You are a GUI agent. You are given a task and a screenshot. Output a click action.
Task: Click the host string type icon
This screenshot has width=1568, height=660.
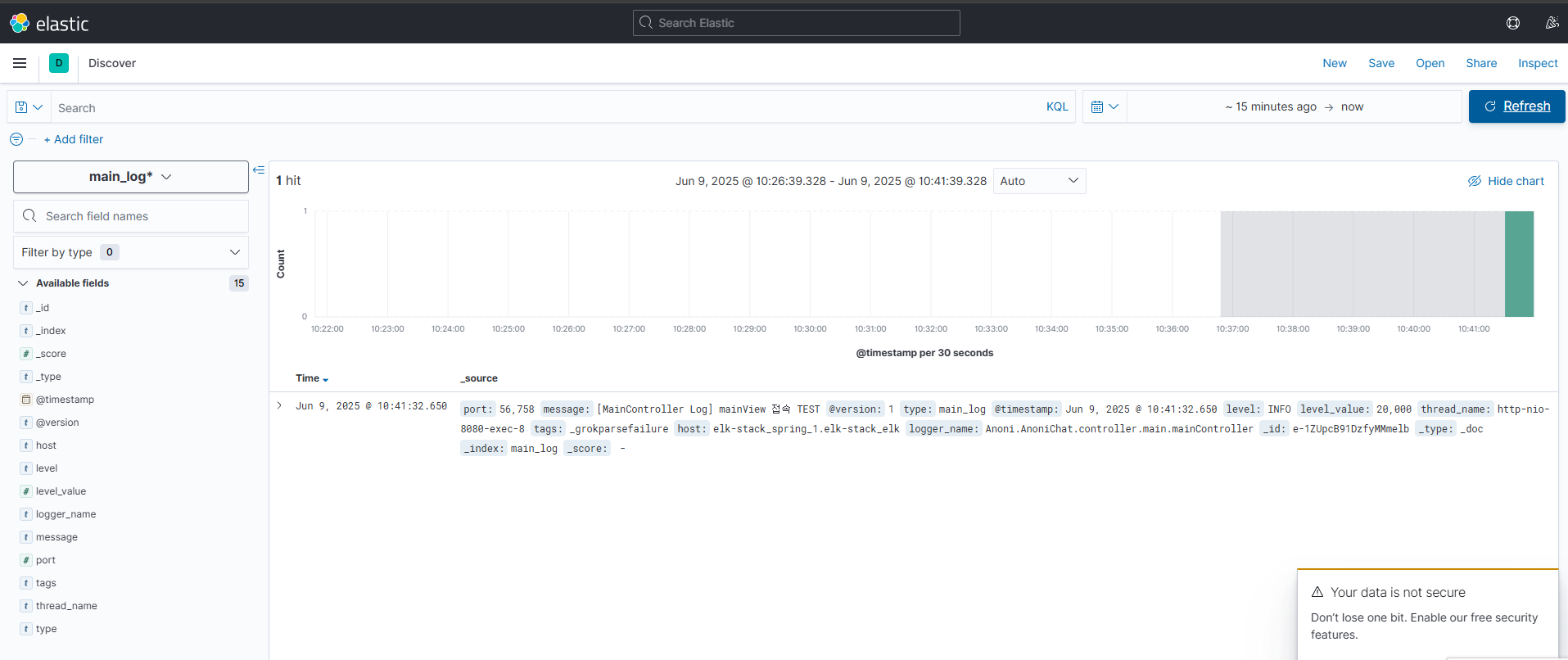click(26, 445)
